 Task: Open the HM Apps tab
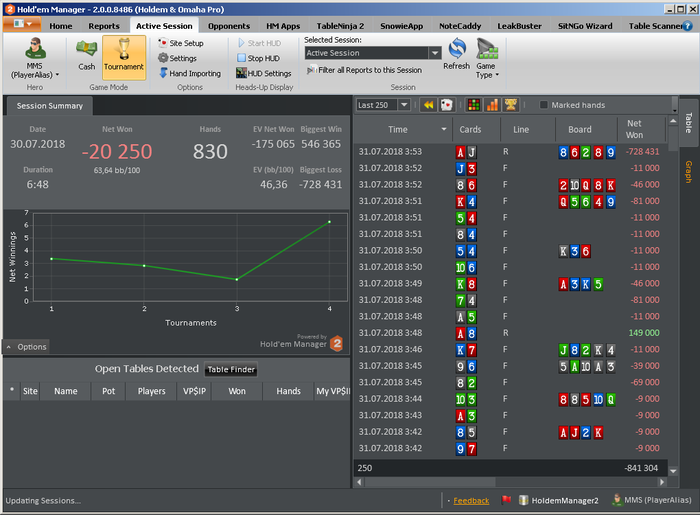[283, 26]
